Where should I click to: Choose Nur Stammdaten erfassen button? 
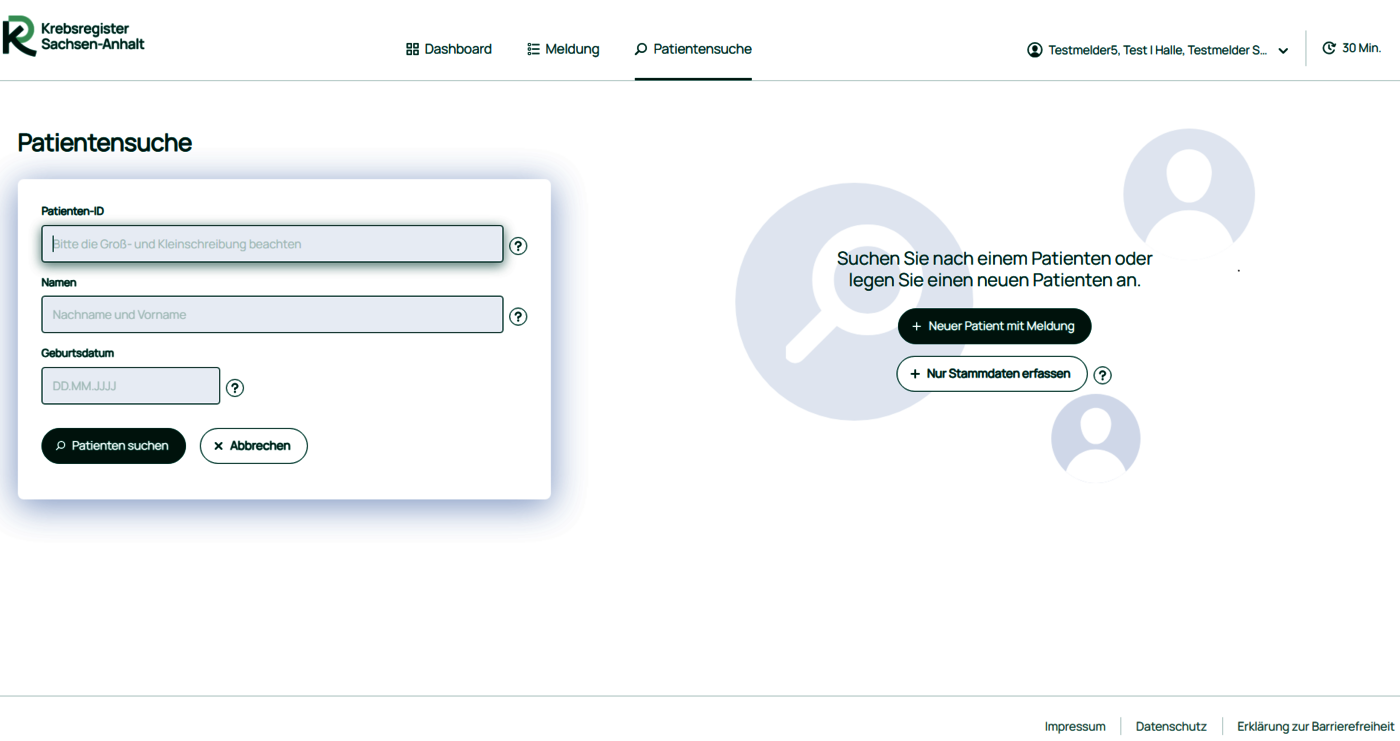coord(991,374)
